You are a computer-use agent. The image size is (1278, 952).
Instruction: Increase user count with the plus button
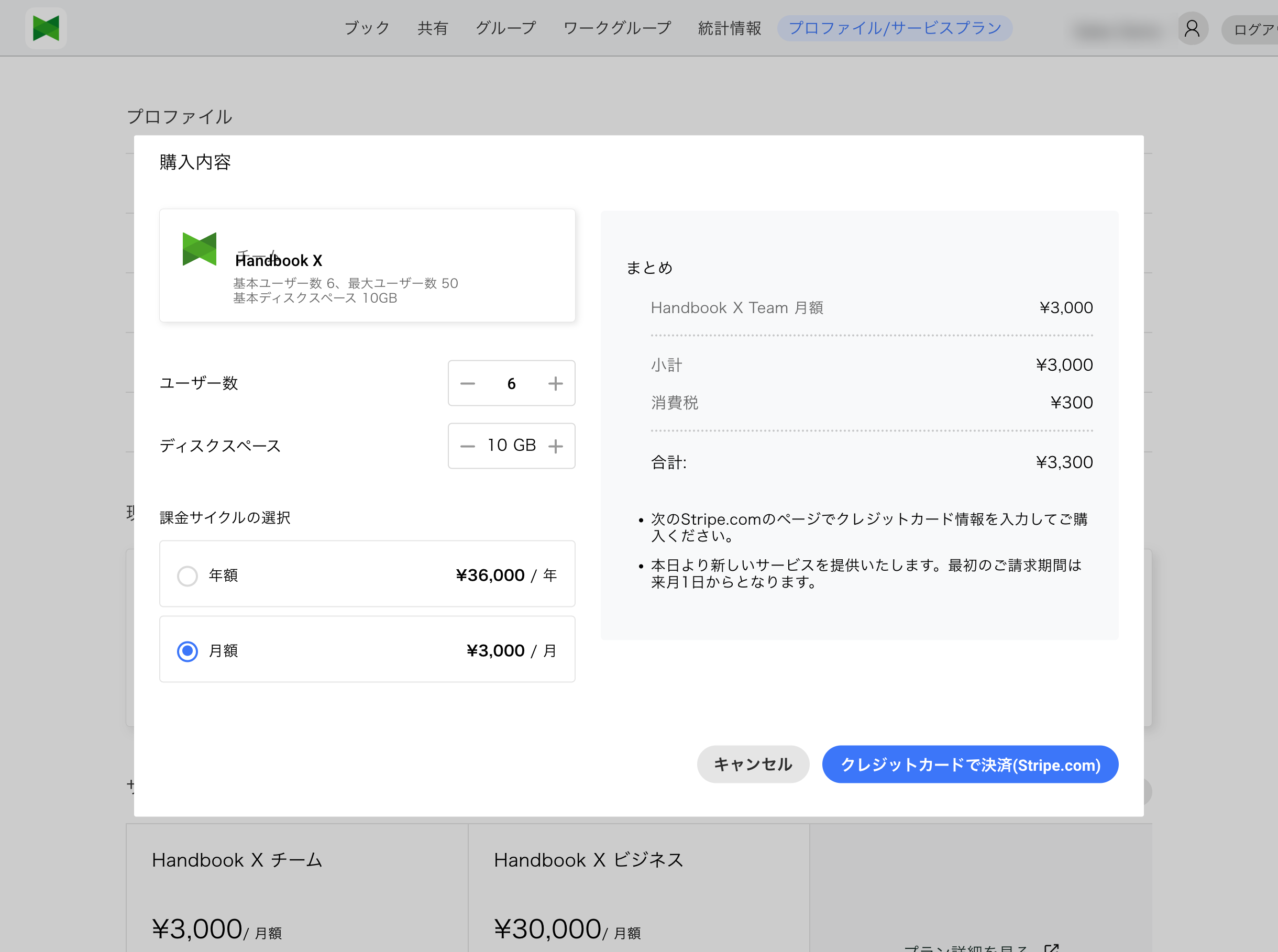(x=555, y=384)
